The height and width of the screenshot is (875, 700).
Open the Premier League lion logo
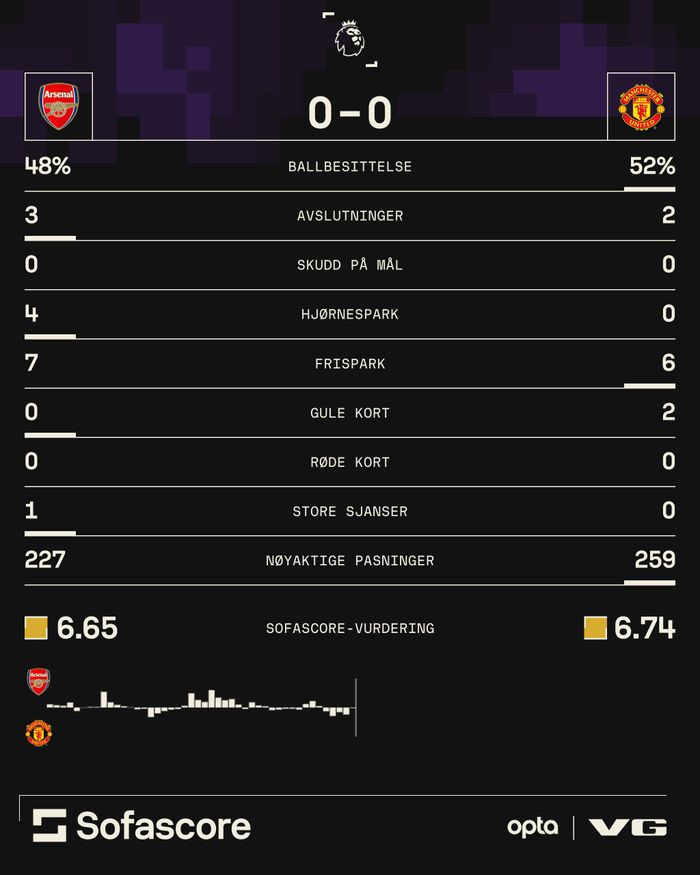tap(349, 38)
